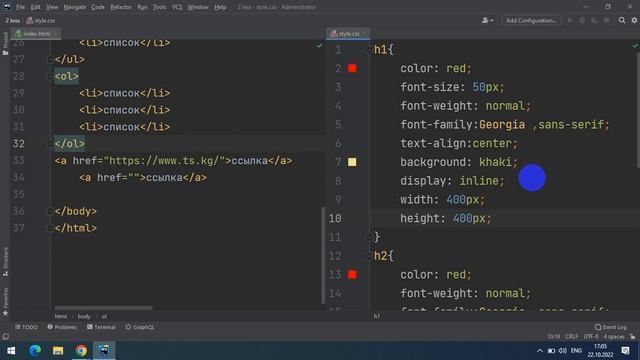Close the index.html editor tab

[x=56, y=33]
